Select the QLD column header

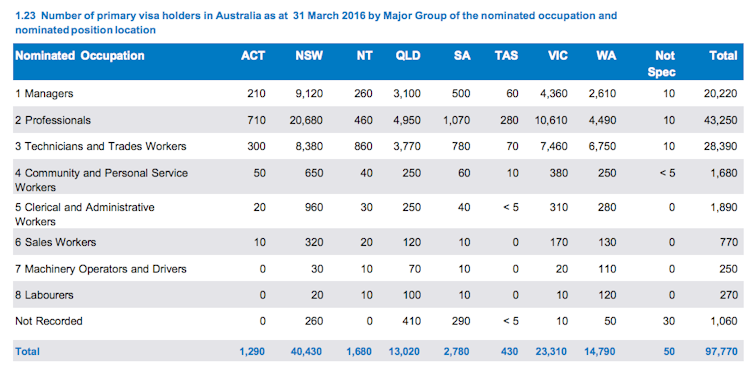408,56
